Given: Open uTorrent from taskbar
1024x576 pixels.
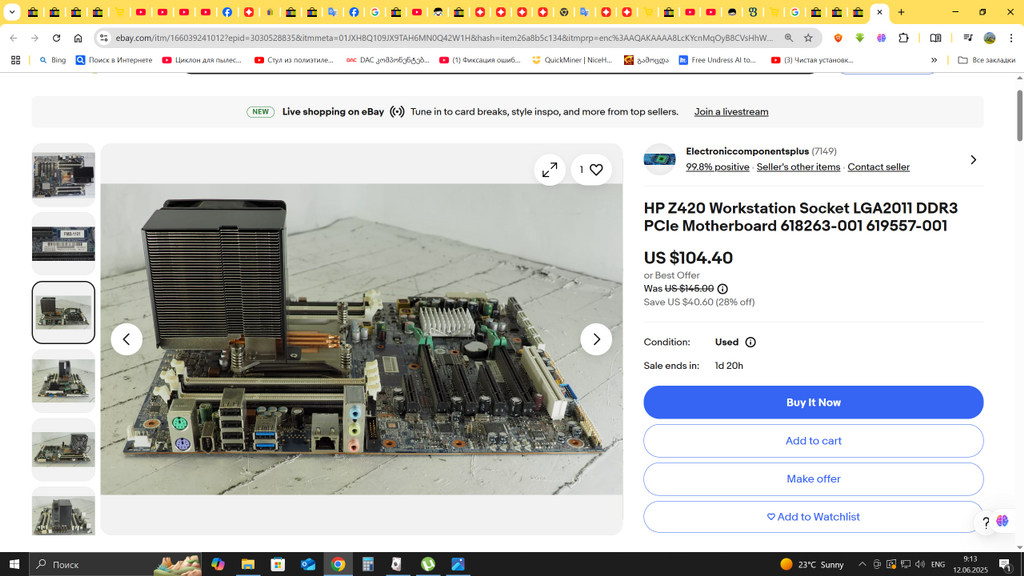Looking at the screenshot, I should 428,564.
